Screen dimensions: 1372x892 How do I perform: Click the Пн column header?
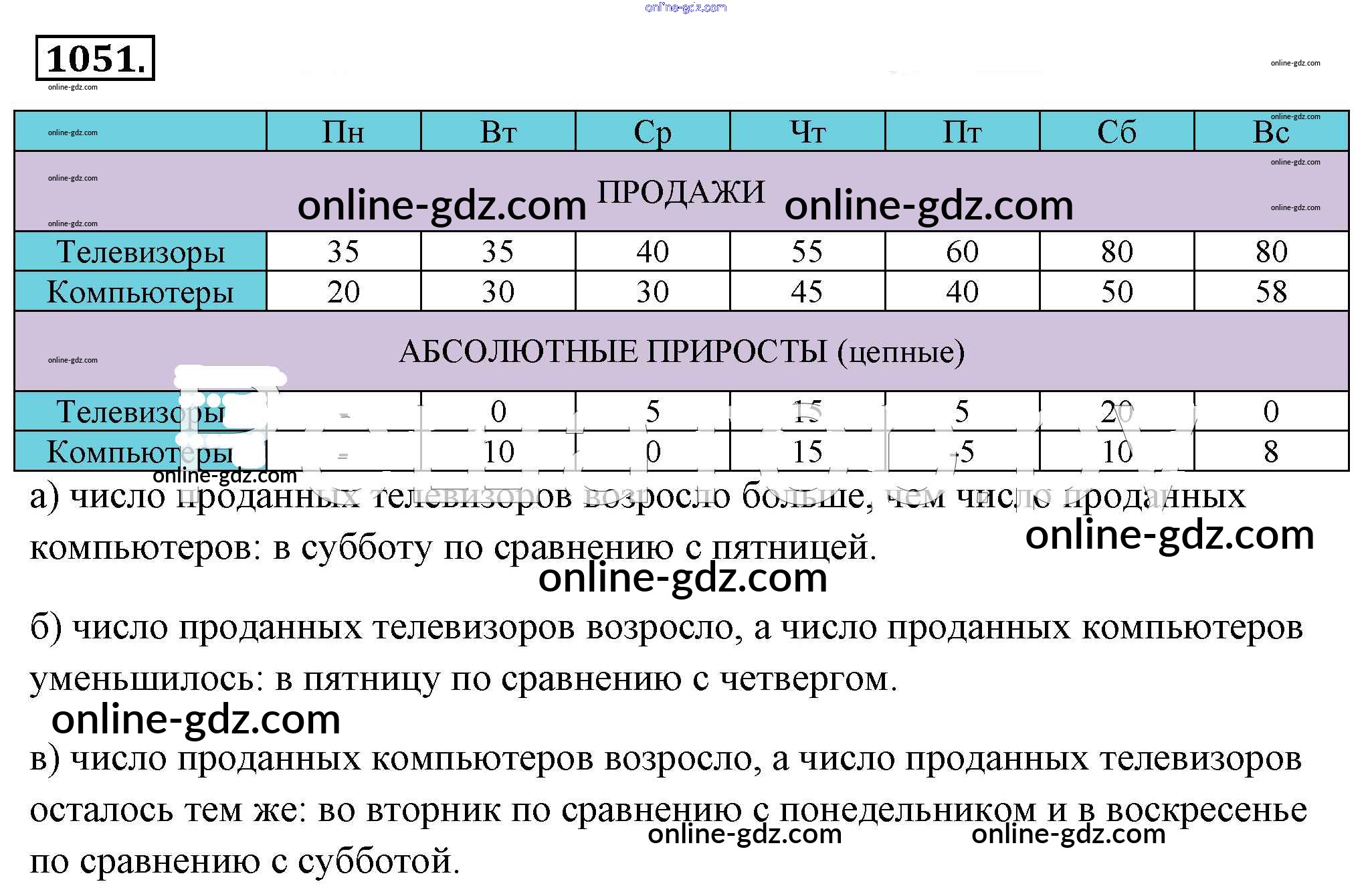coord(343,132)
